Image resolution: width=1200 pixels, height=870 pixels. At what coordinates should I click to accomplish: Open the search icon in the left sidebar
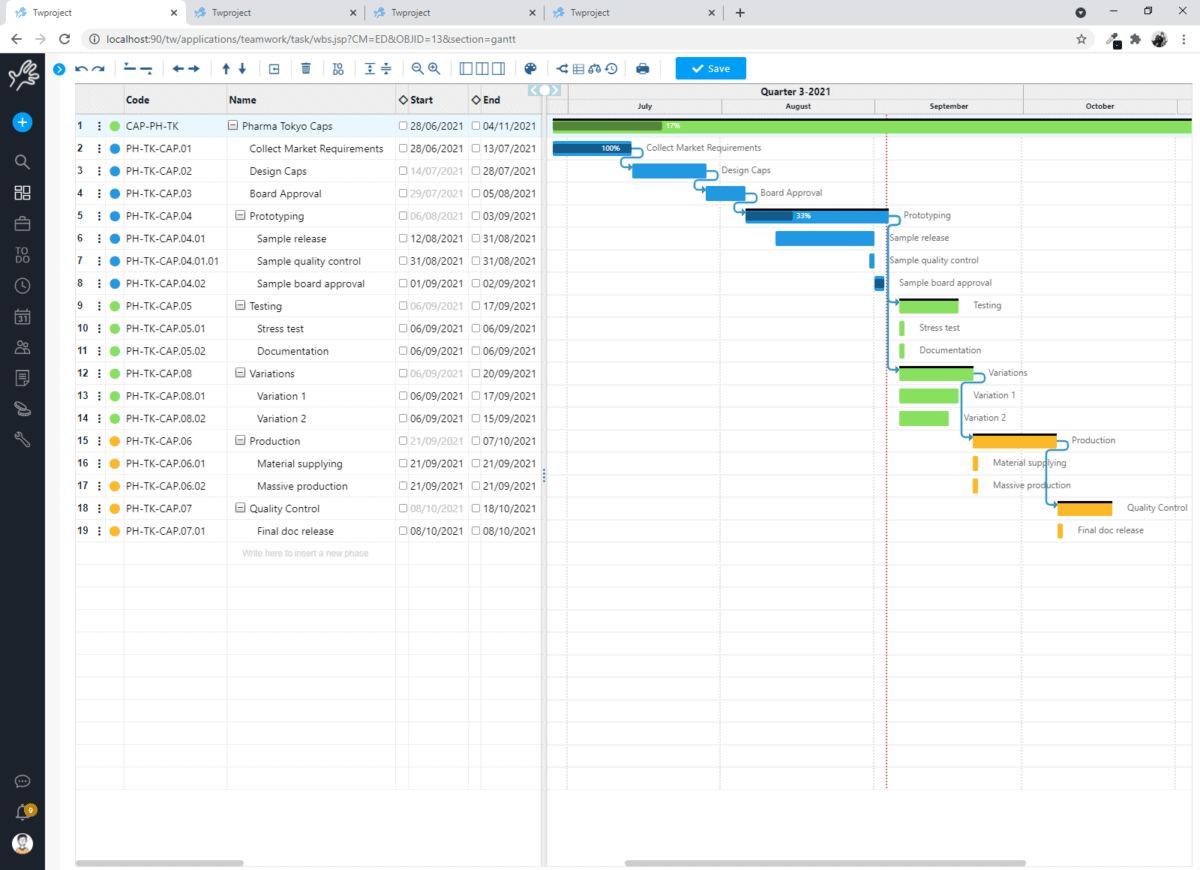22,162
